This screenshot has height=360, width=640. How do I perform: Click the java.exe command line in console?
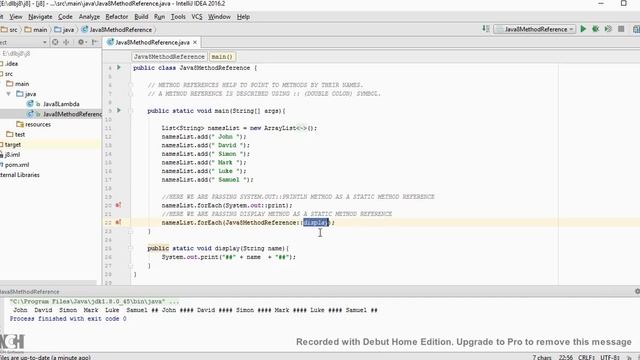coord(94,302)
